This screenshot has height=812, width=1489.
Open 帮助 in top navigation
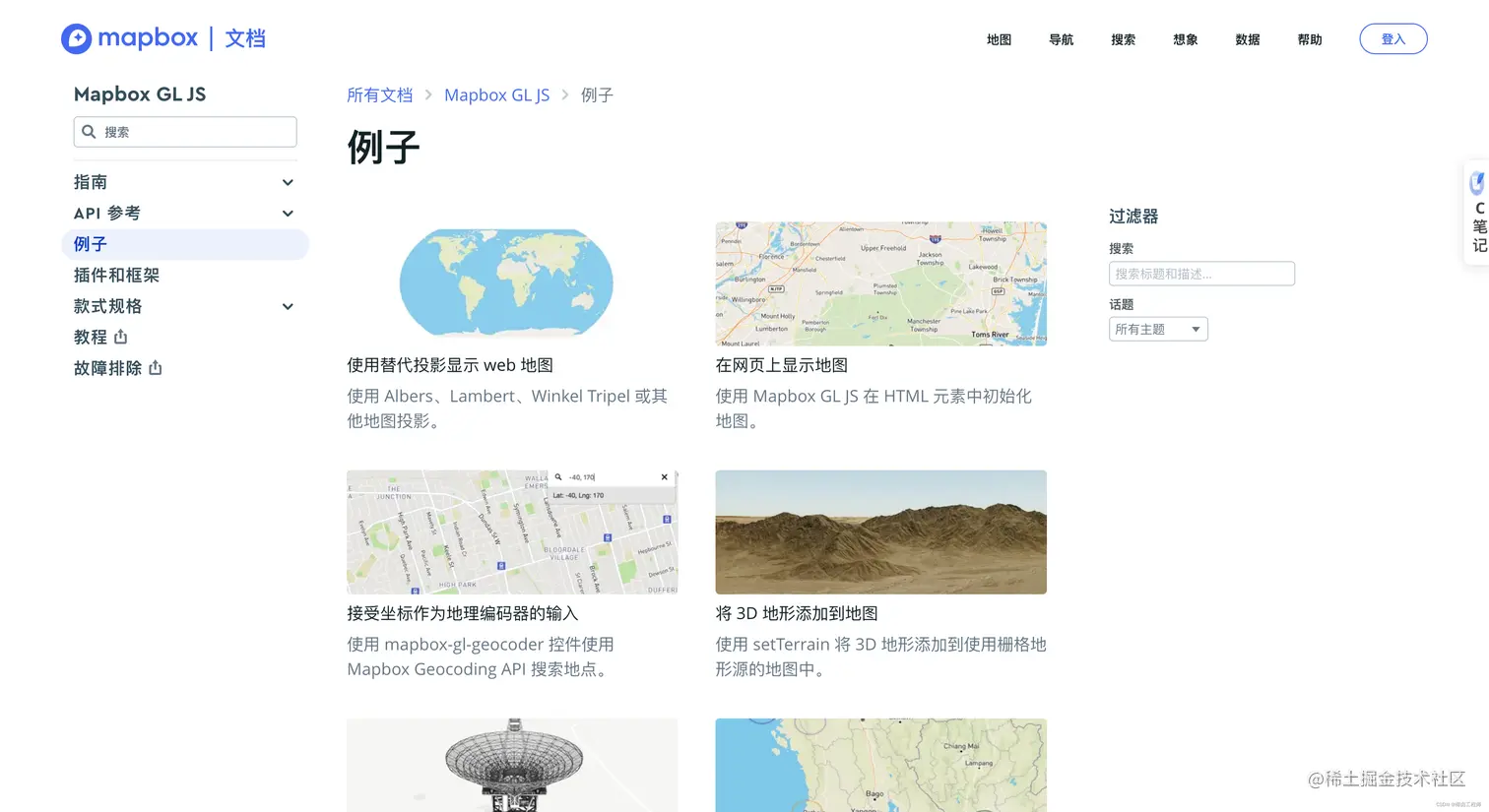pyautogui.click(x=1309, y=39)
